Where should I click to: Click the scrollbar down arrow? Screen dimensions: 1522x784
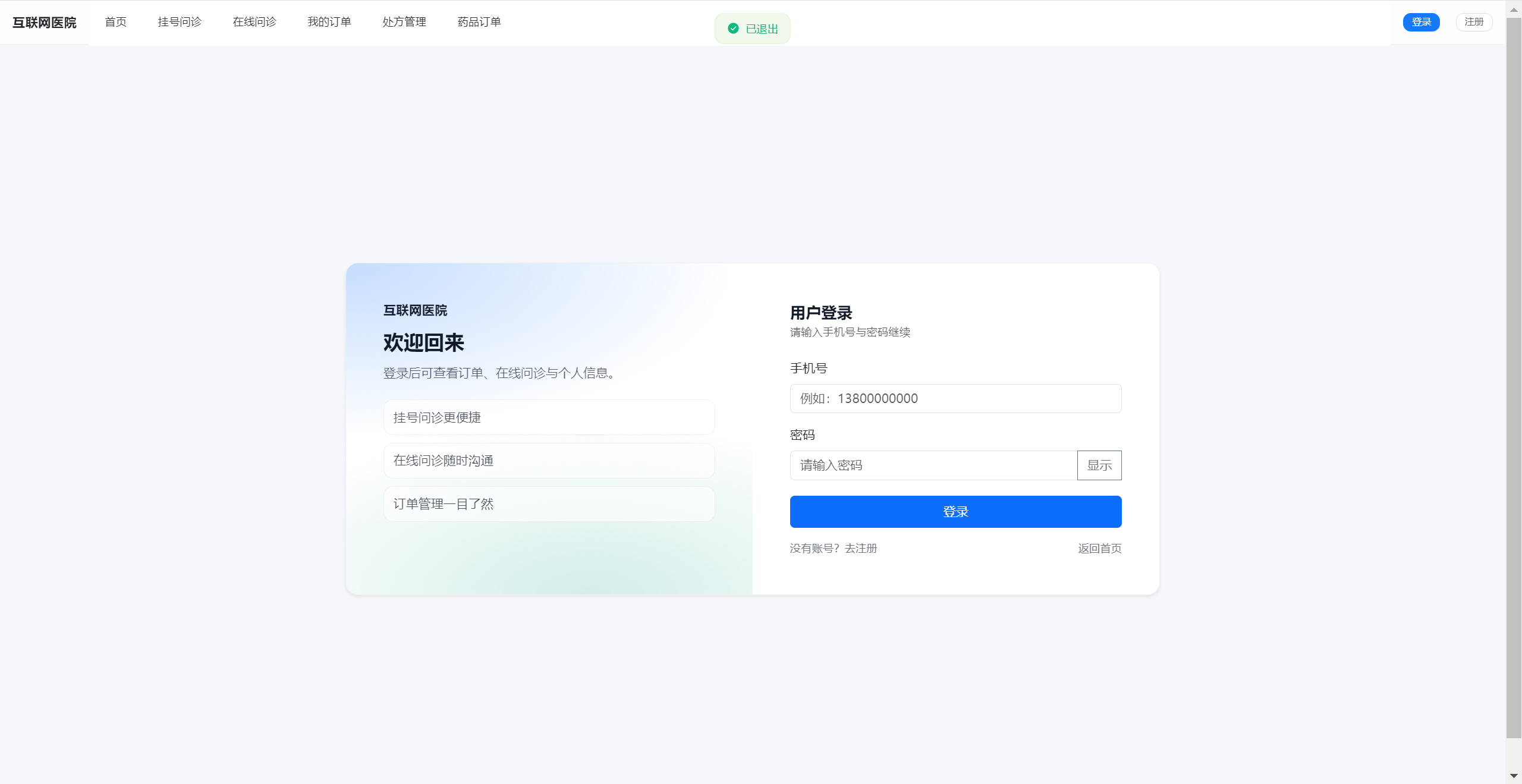[1514, 776]
